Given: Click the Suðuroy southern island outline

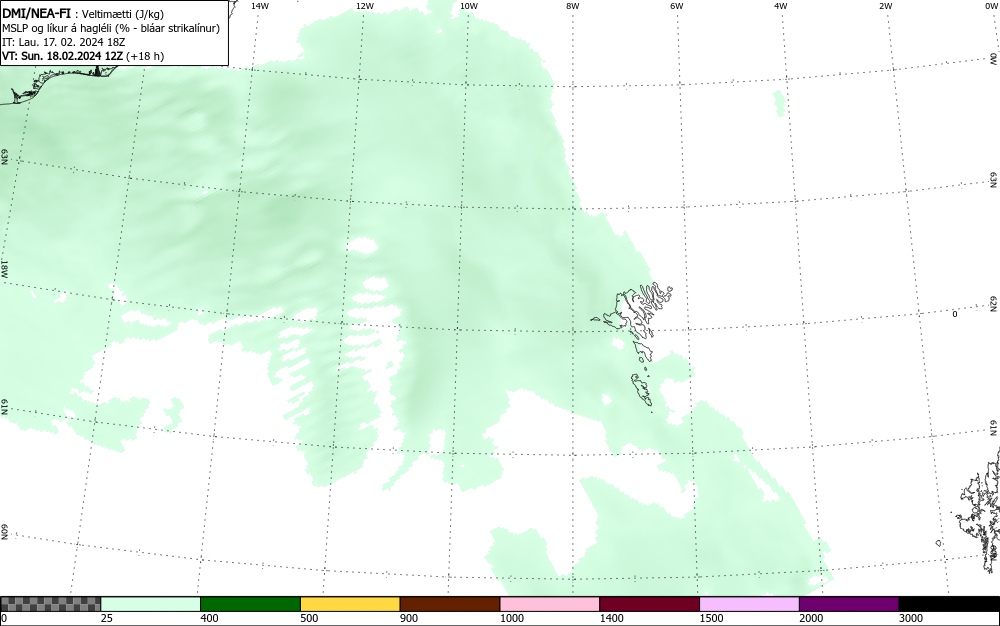Looking at the screenshot, I should coord(642,390).
